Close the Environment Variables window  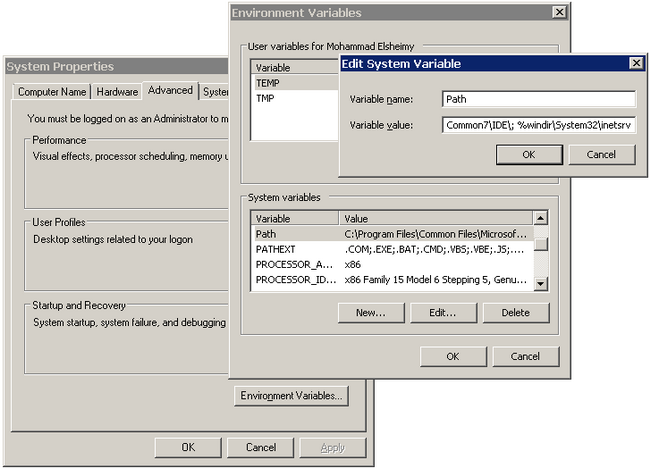point(559,13)
